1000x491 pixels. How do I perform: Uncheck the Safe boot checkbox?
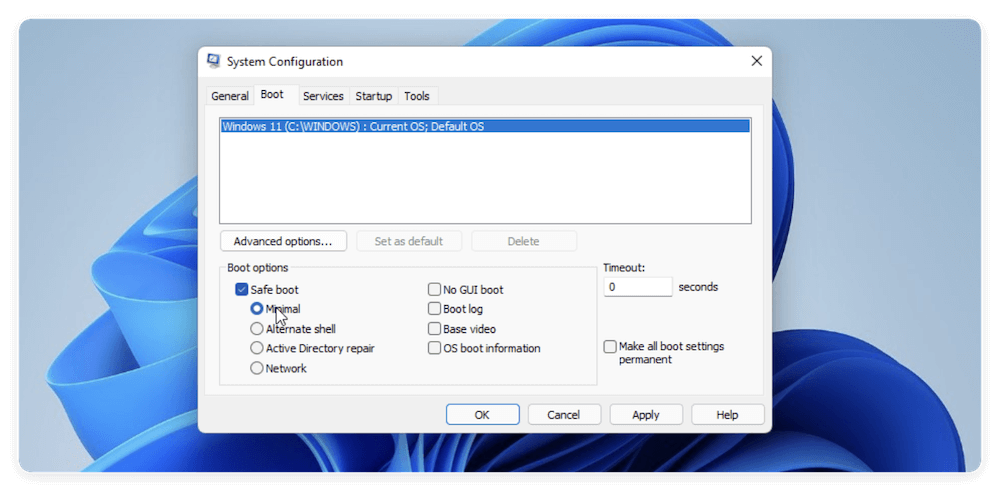[242, 289]
